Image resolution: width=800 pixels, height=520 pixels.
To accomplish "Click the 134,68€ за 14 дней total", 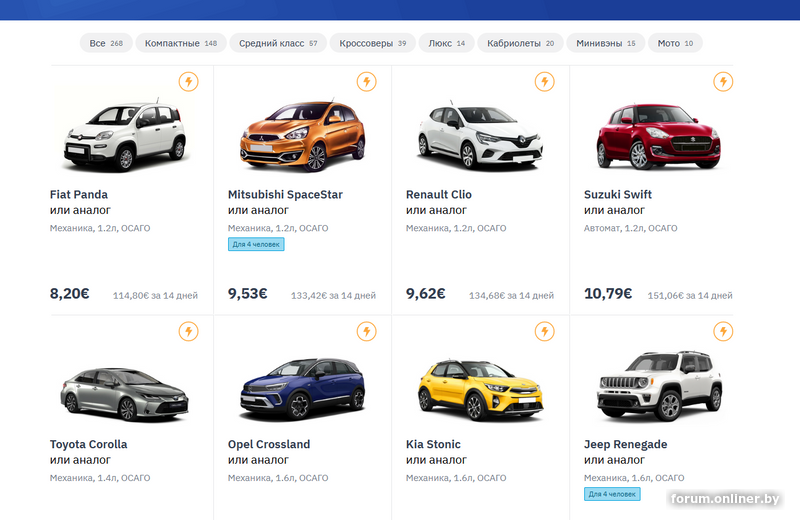I will (511, 295).
